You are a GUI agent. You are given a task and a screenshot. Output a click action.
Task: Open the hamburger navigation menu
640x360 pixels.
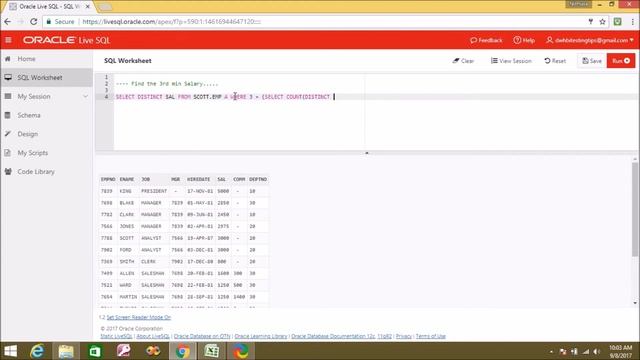pos(8,40)
